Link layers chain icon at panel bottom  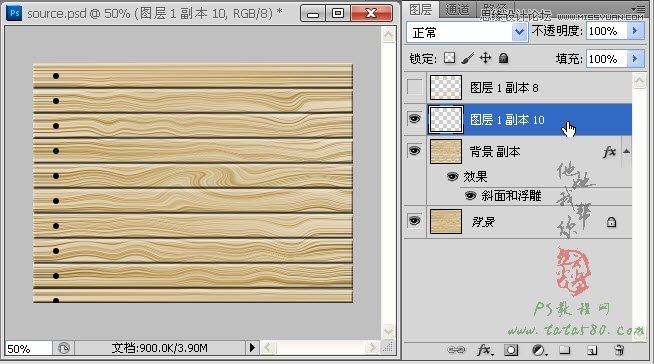[x=455, y=350]
